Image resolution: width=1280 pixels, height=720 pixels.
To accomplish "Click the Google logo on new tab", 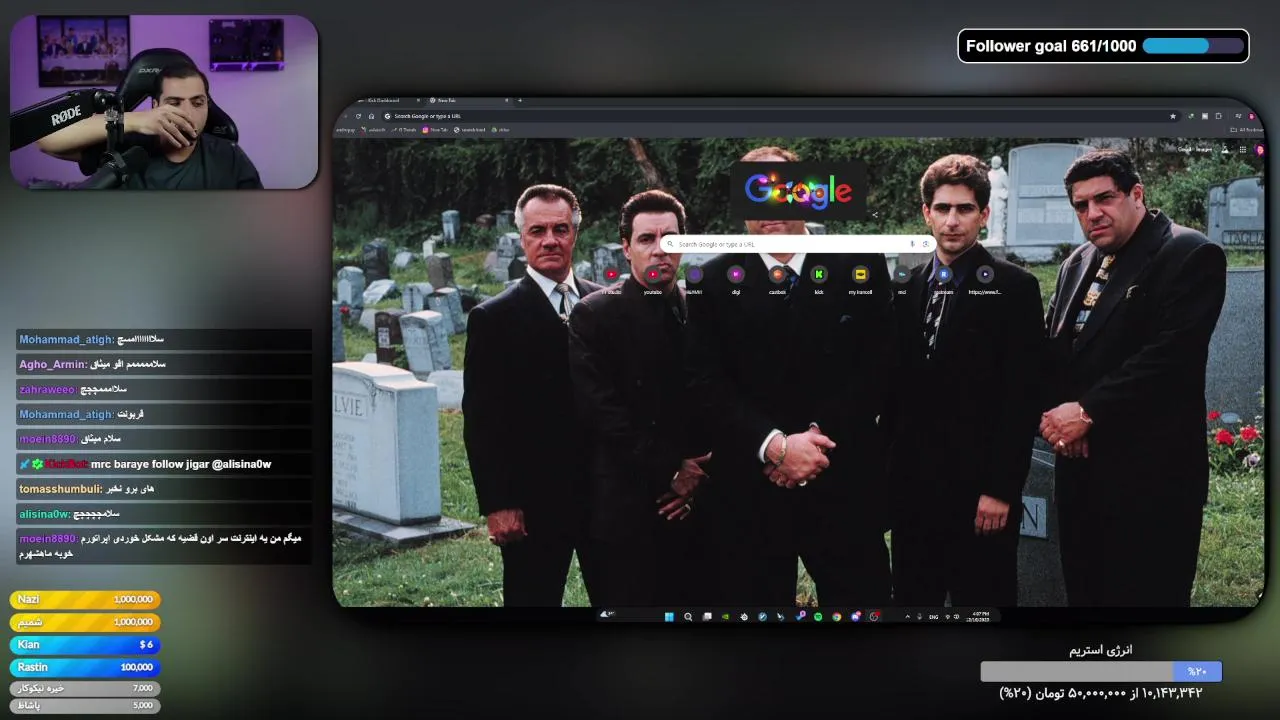I will (798, 189).
